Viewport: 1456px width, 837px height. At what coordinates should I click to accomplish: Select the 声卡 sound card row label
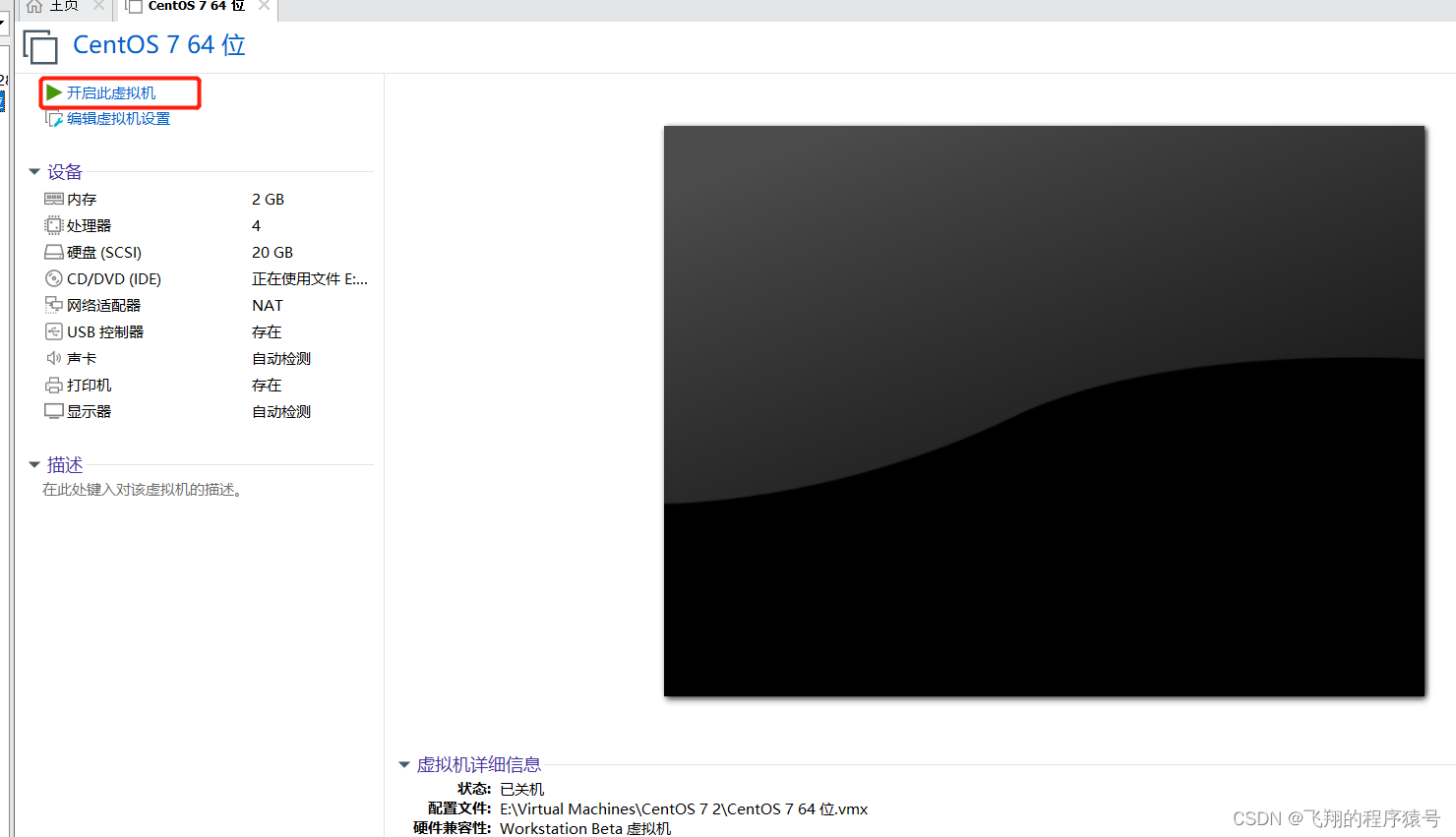82,359
